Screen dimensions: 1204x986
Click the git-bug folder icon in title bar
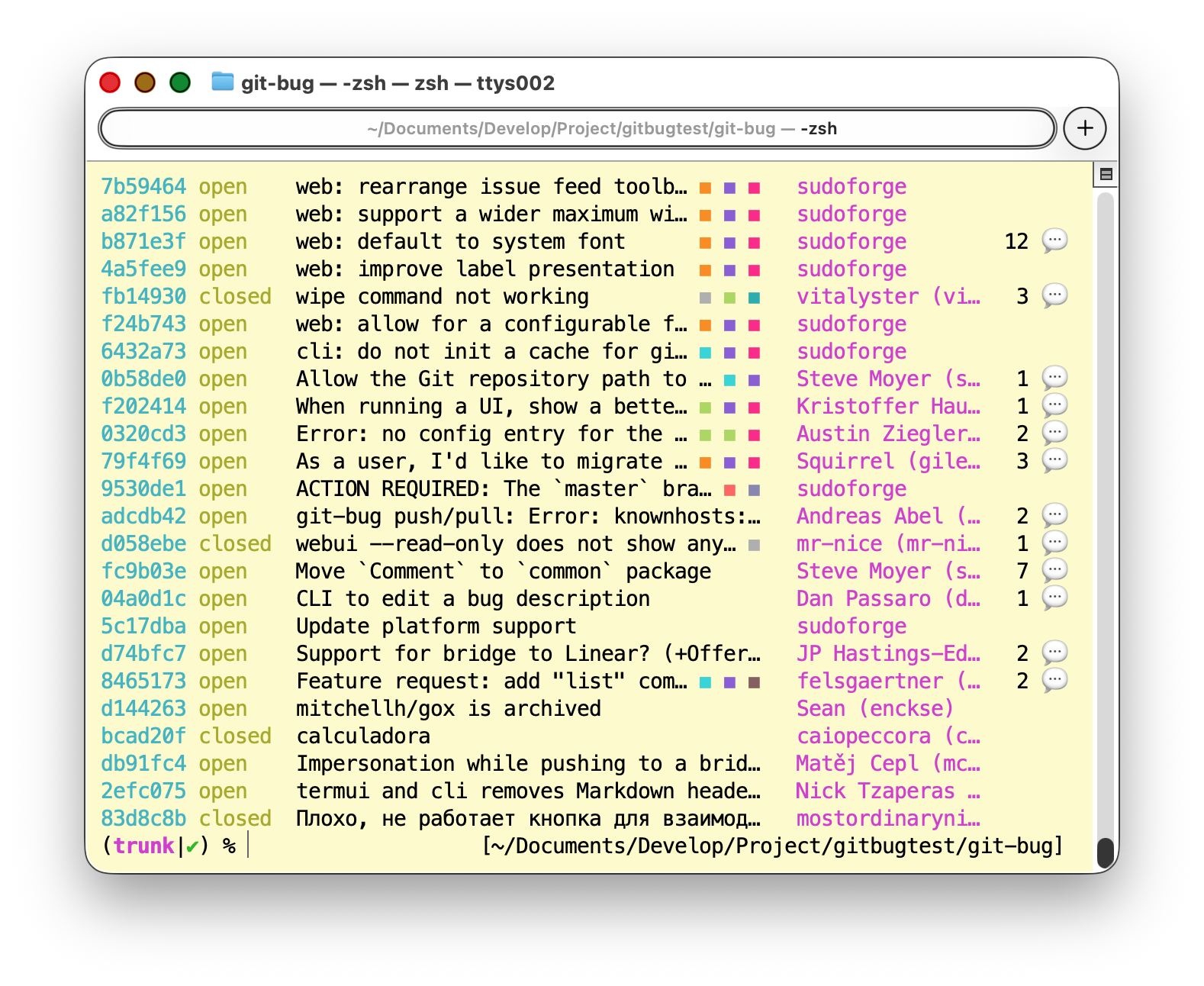[222, 82]
